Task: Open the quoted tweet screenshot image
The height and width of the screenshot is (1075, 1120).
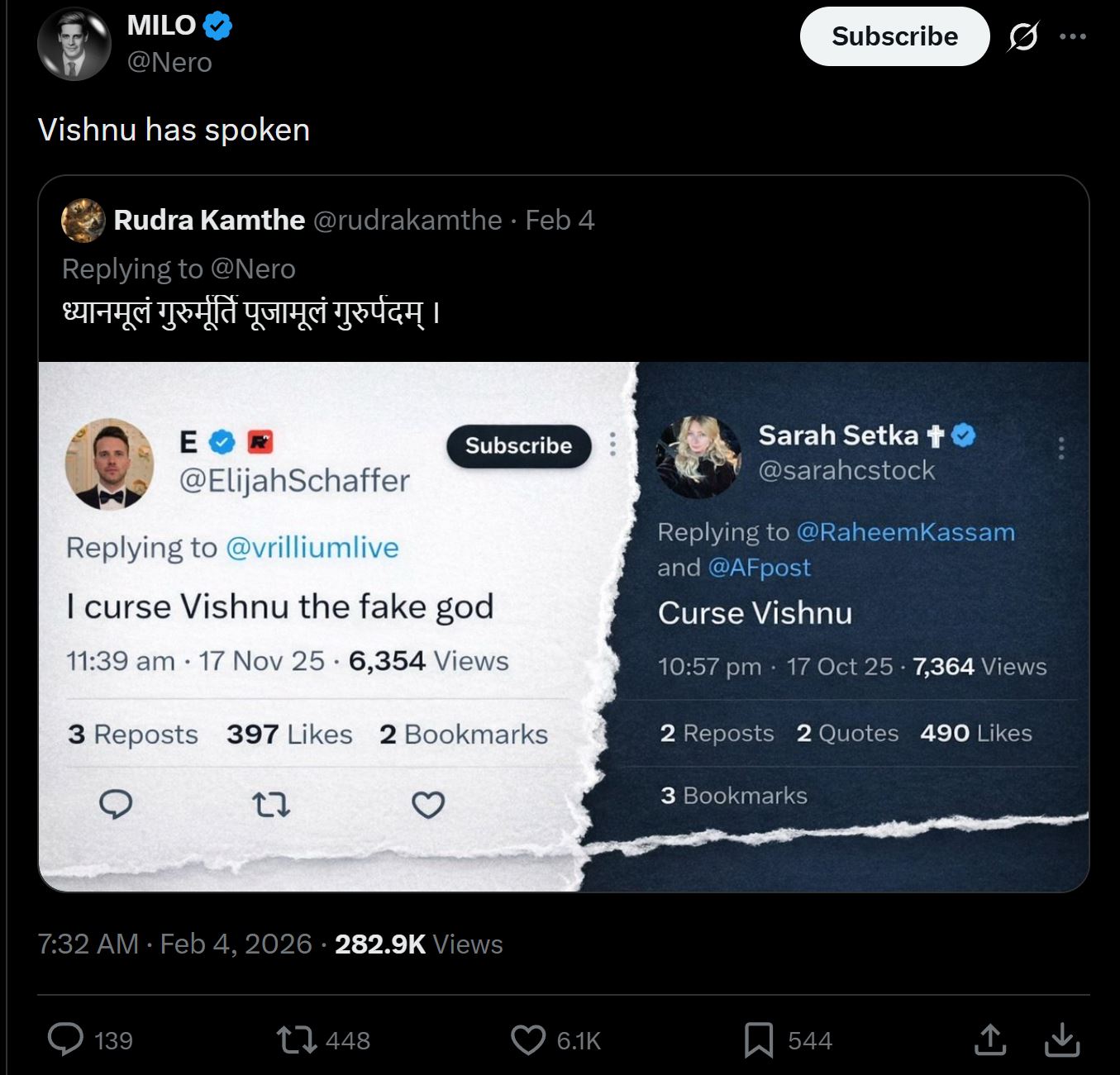Action: [564, 626]
